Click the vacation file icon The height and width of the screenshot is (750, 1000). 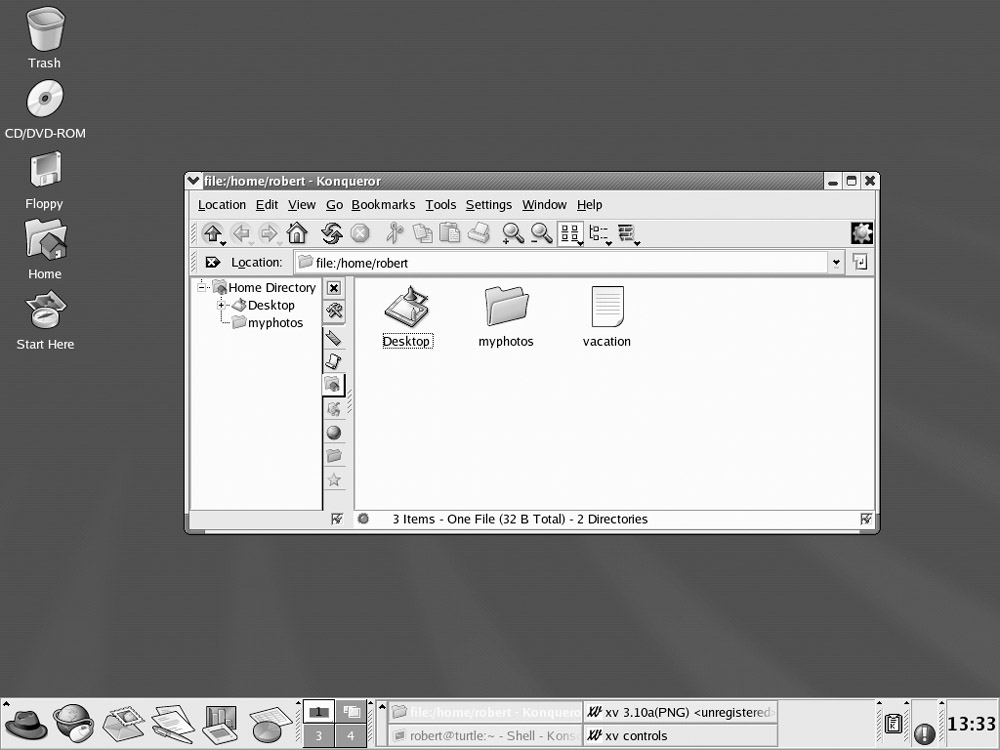click(607, 308)
